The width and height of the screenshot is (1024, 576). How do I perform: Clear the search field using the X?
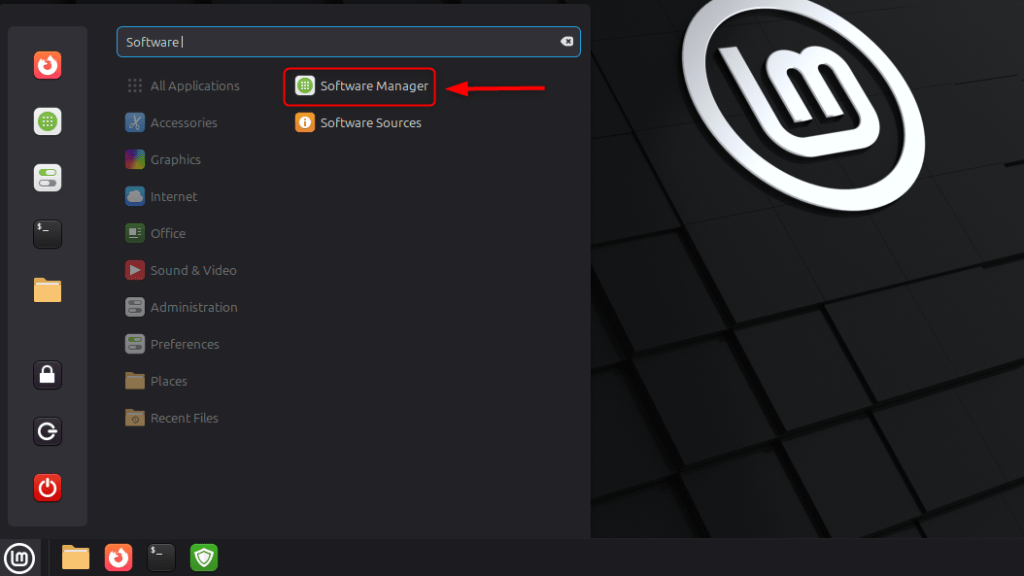click(x=567, y=42)
